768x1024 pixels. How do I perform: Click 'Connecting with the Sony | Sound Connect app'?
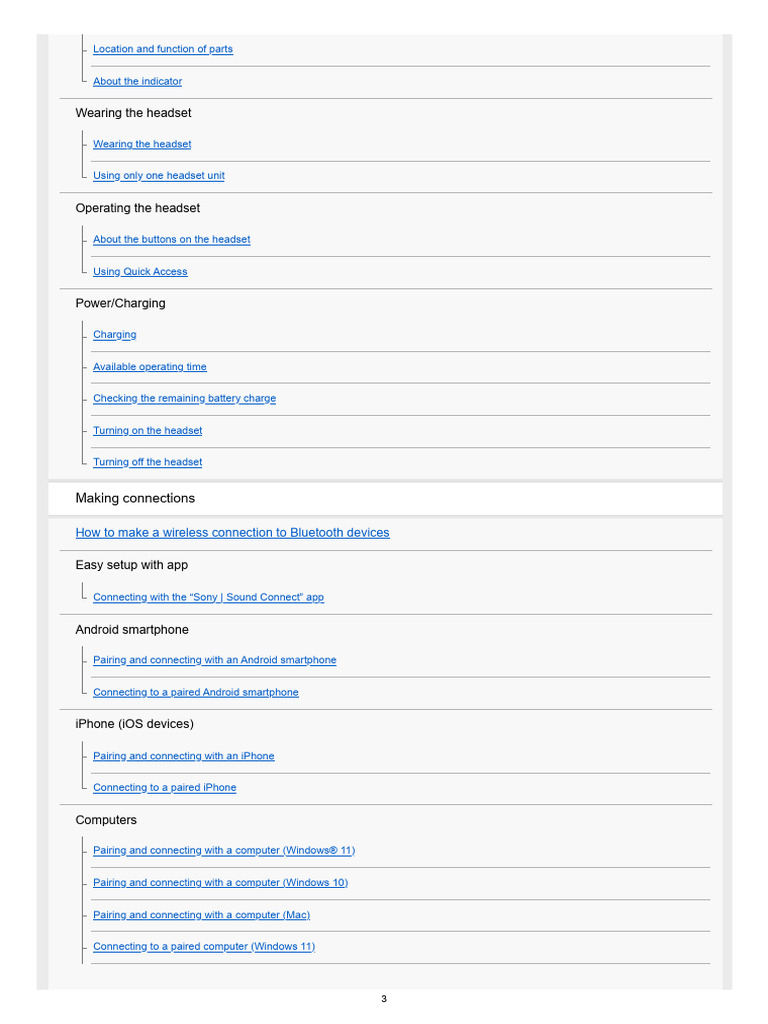click(208, 597)
